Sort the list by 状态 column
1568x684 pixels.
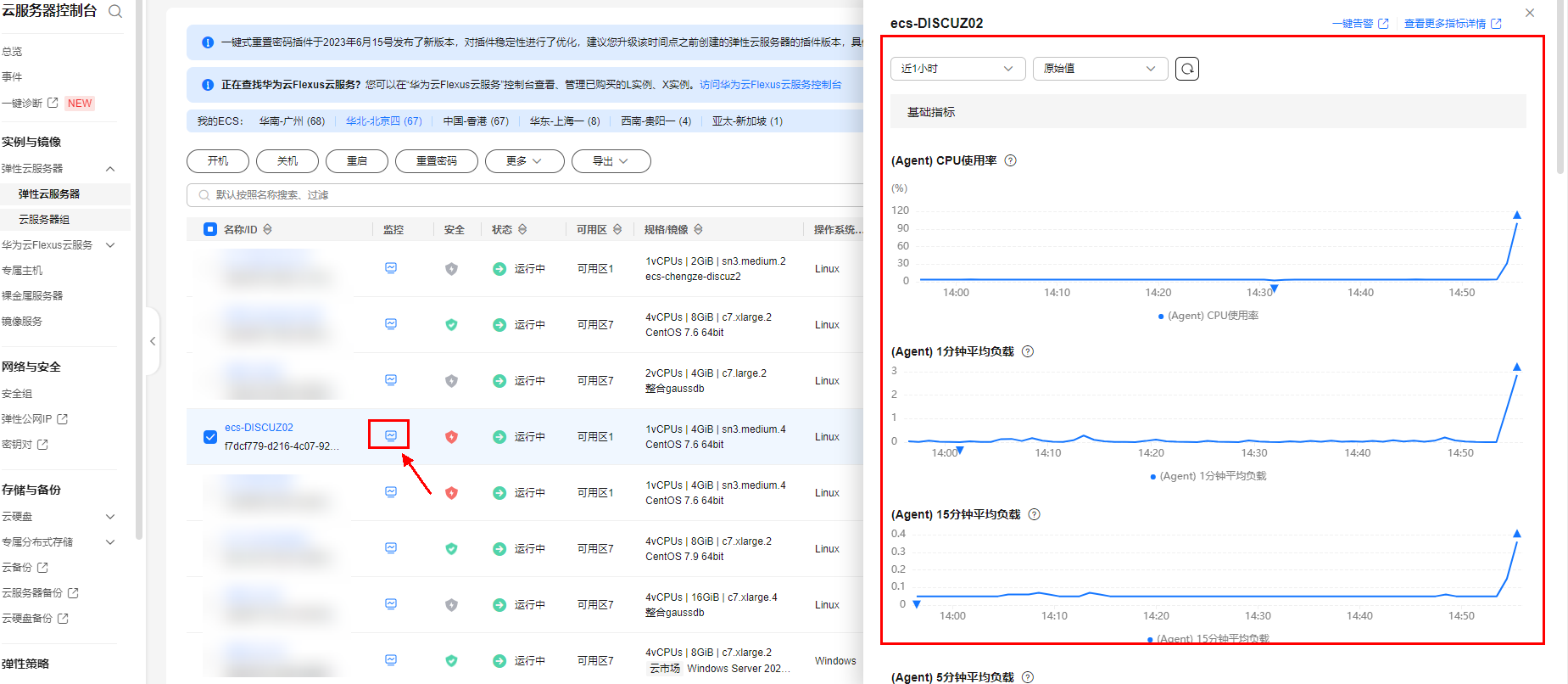(x=522, y=229)
